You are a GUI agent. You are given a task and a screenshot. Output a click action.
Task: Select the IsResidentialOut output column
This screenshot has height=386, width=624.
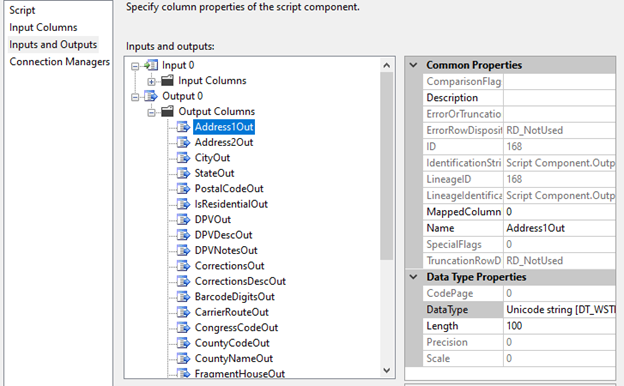pos(231,204)
